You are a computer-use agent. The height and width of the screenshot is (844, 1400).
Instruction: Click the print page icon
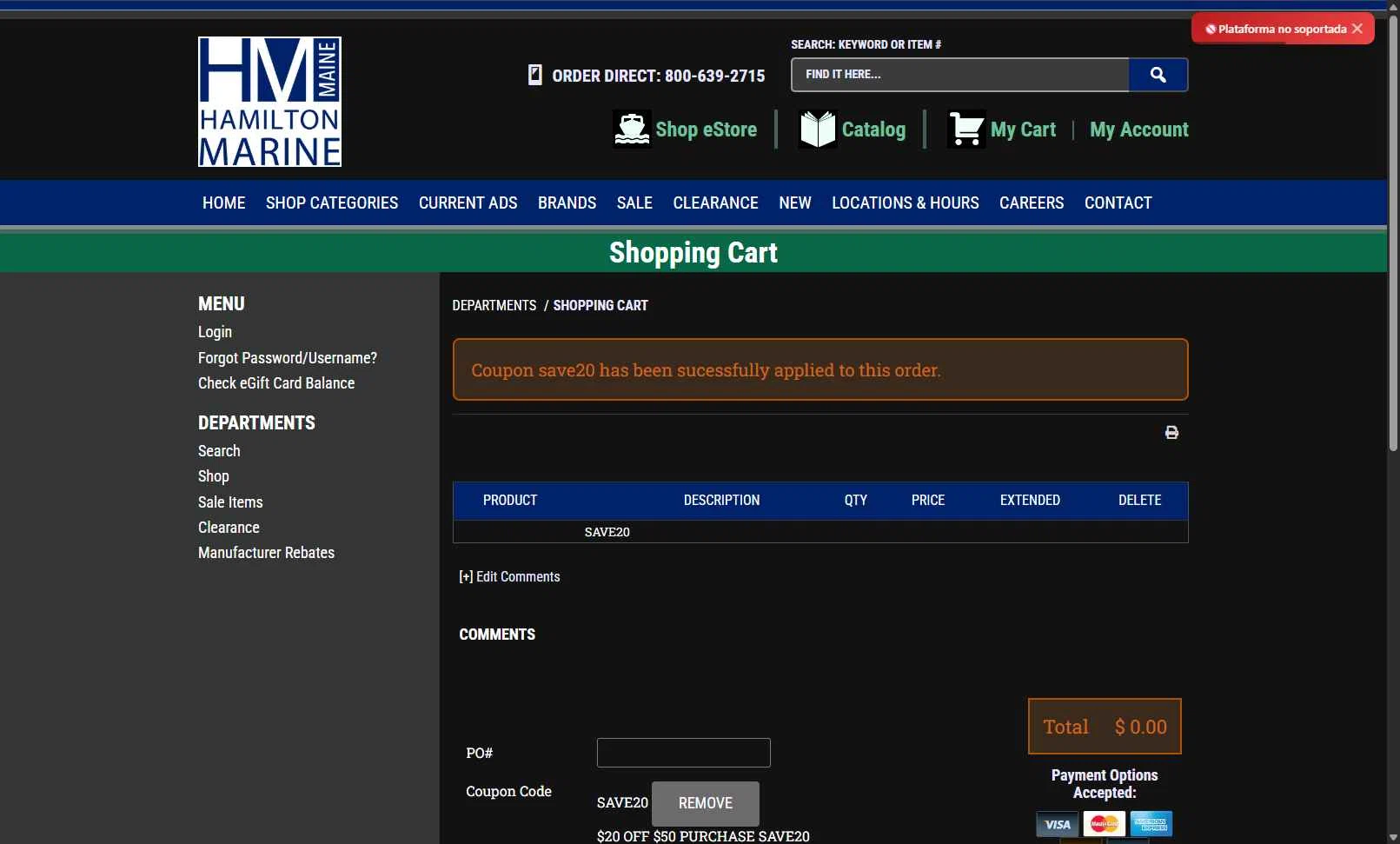coord(1171,432)
